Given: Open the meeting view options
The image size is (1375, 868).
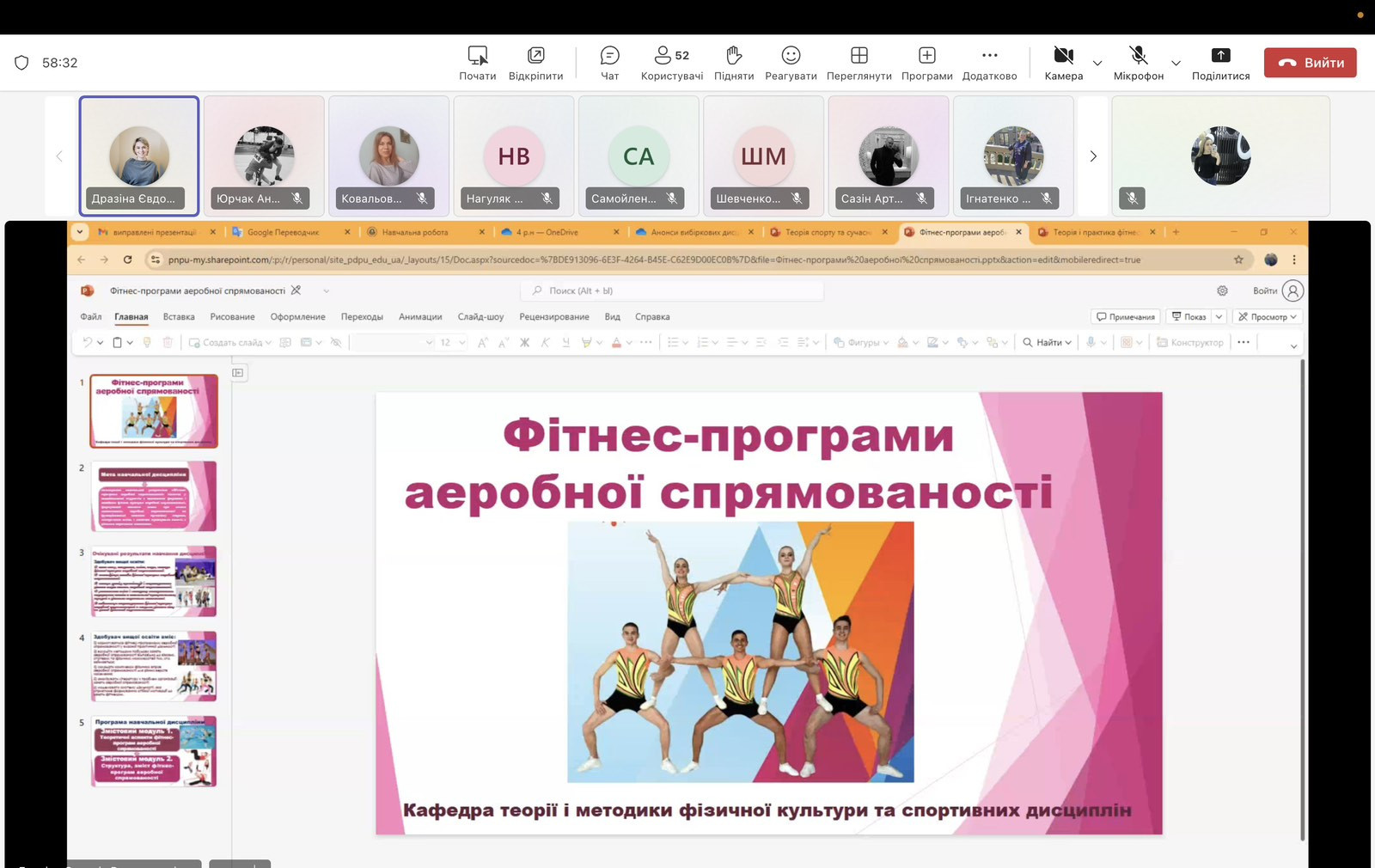Looking at the screenshot, I should pos(859,63).
